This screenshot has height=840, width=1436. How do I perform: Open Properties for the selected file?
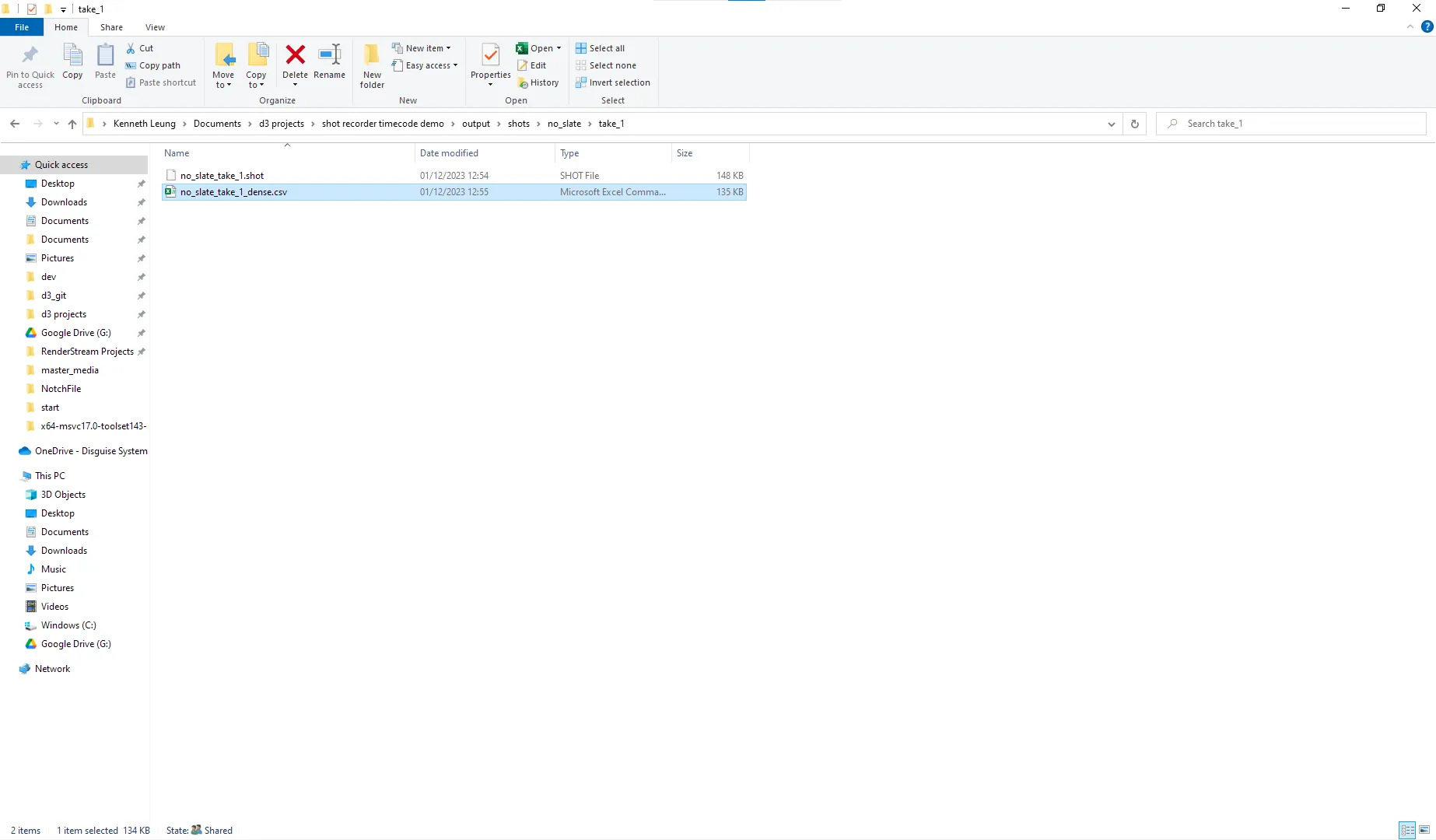point(489,62)
